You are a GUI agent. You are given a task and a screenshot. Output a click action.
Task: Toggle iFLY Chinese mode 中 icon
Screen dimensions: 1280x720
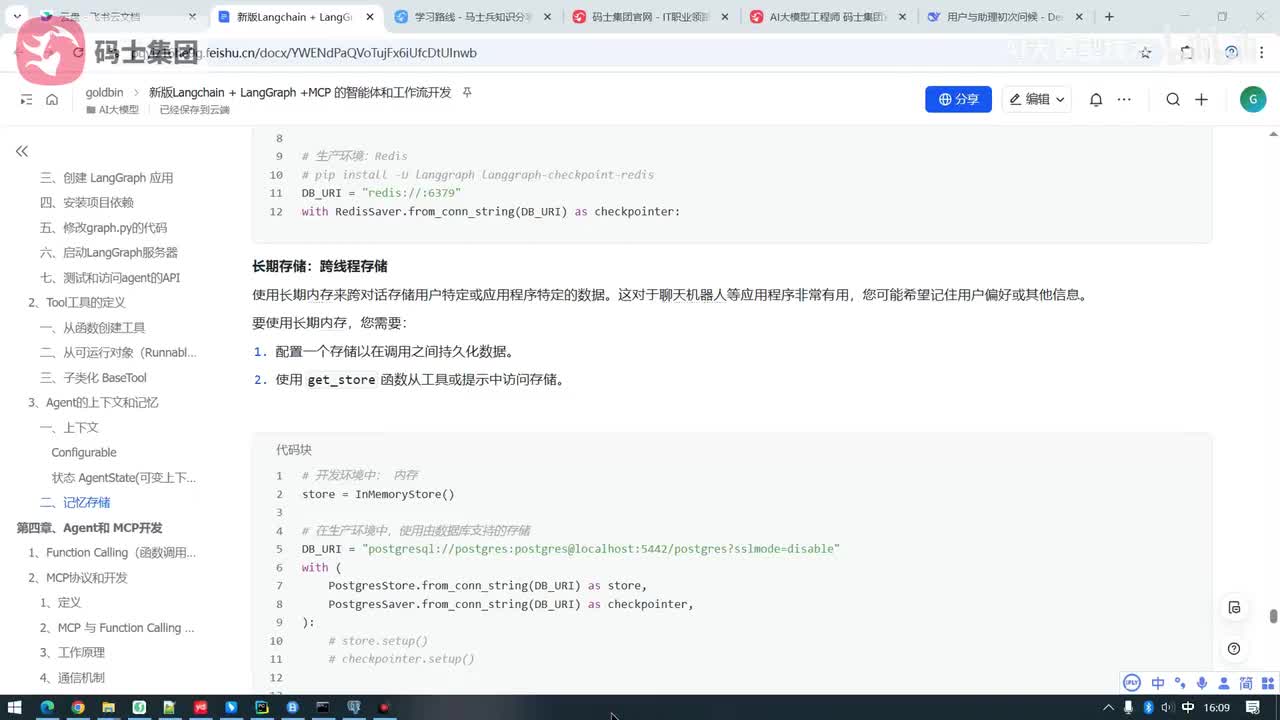coord(1158,683)
